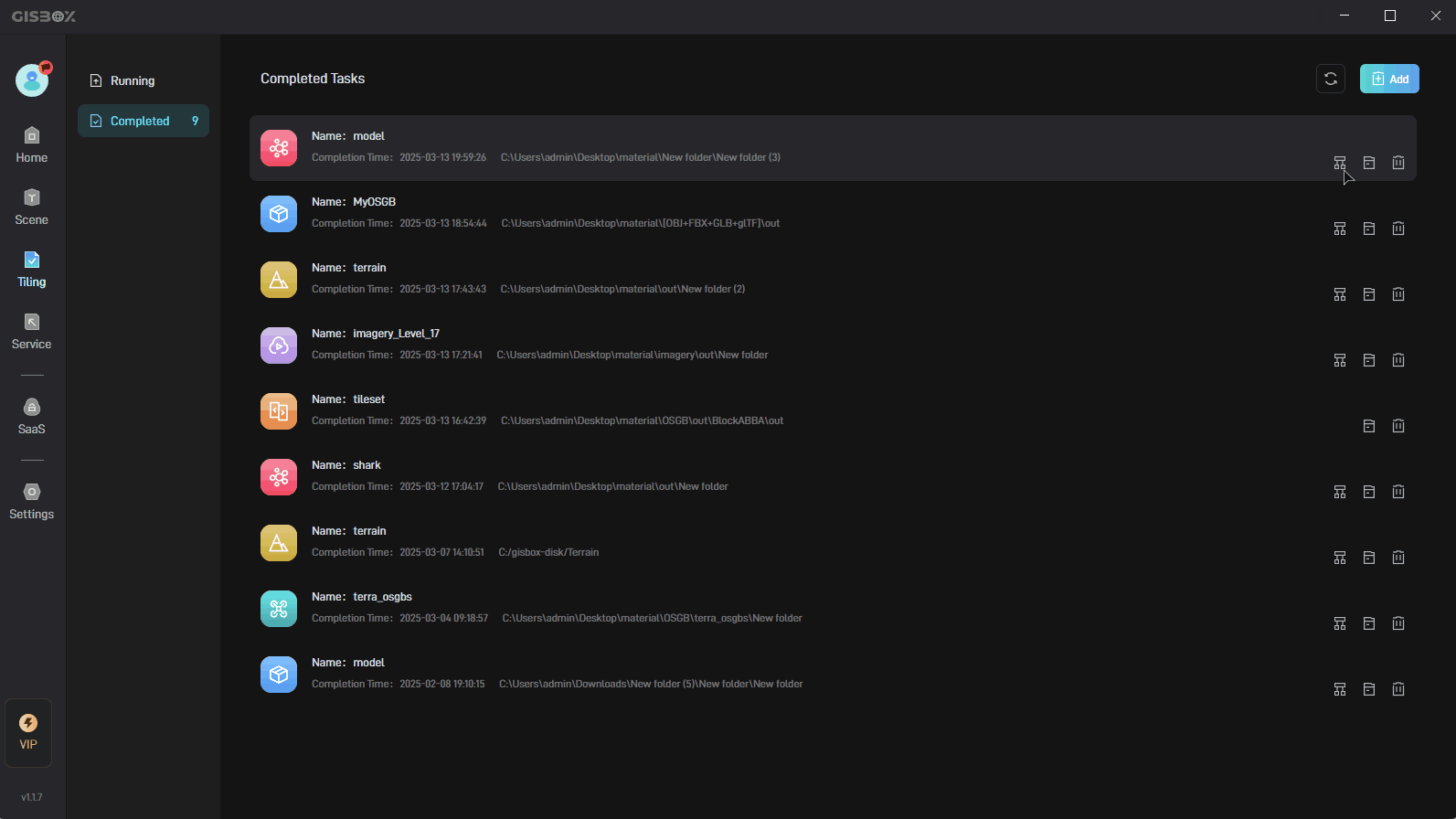Delete the model task completed 2025-03-13 19:59:26
Image resolution: width=1456 pixels, height=819 pixels.
[x=1398, y=163]
